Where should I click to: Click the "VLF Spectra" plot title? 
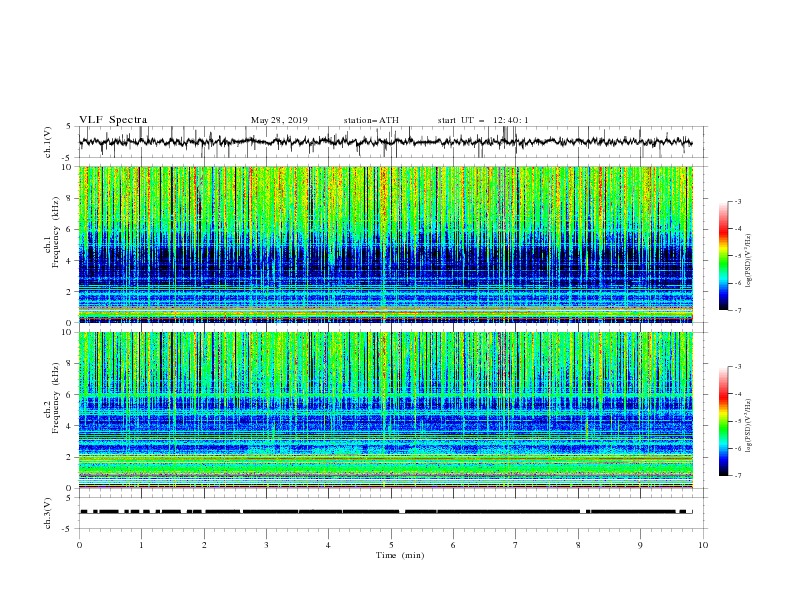(113, 120)
